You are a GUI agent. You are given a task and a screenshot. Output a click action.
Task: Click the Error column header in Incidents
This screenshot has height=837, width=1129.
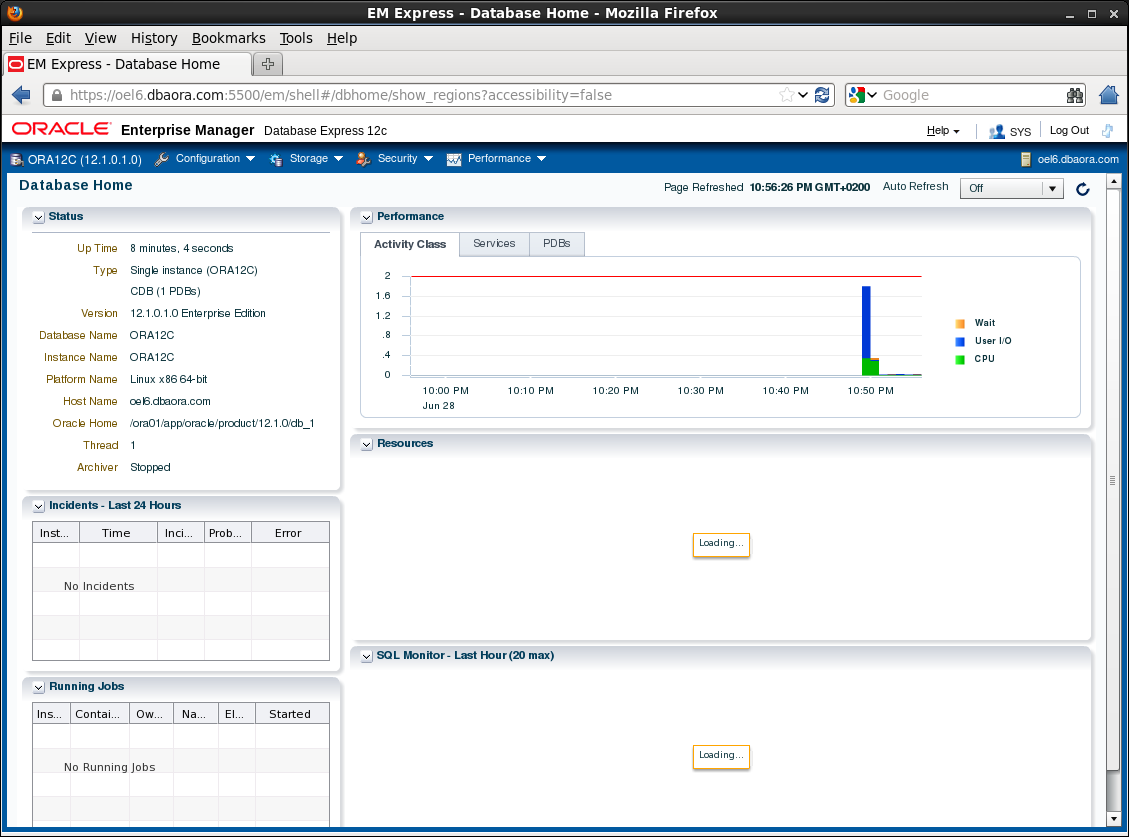coord(290,533)
